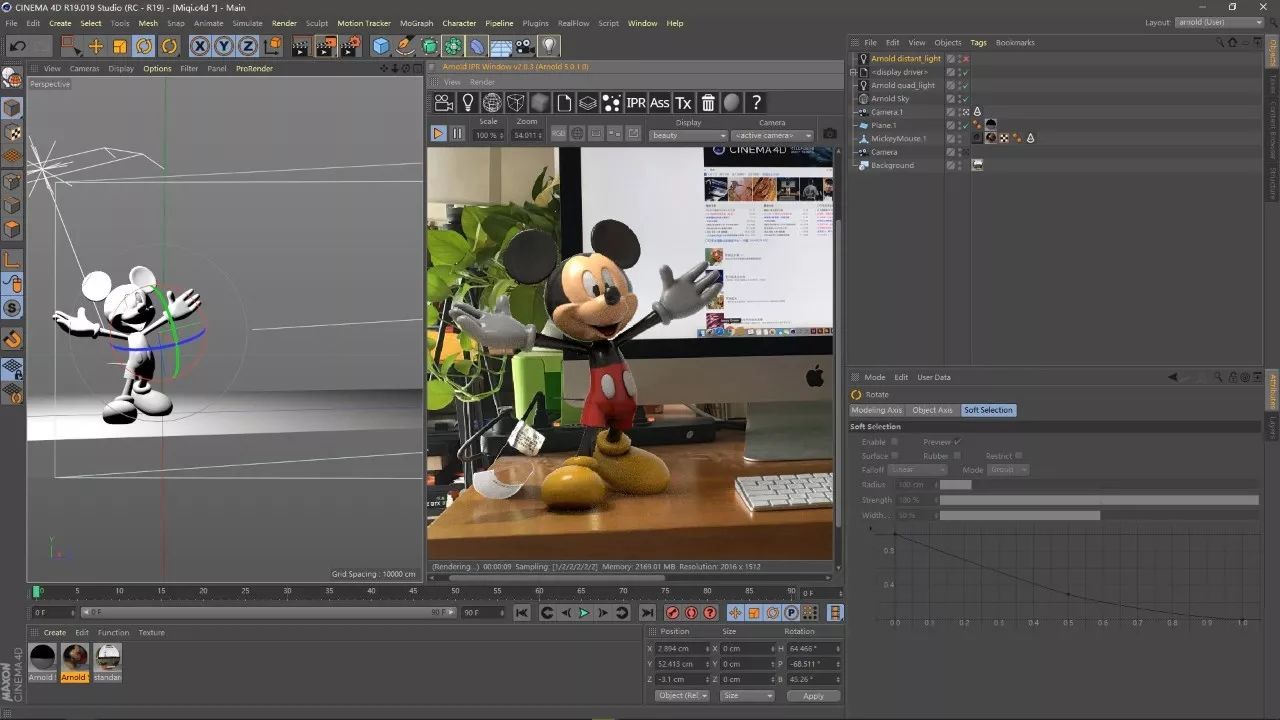Open the ProRender viewport menu
Image resolution: width=1280 pixels, height=720 pixels.
[254, 69]
